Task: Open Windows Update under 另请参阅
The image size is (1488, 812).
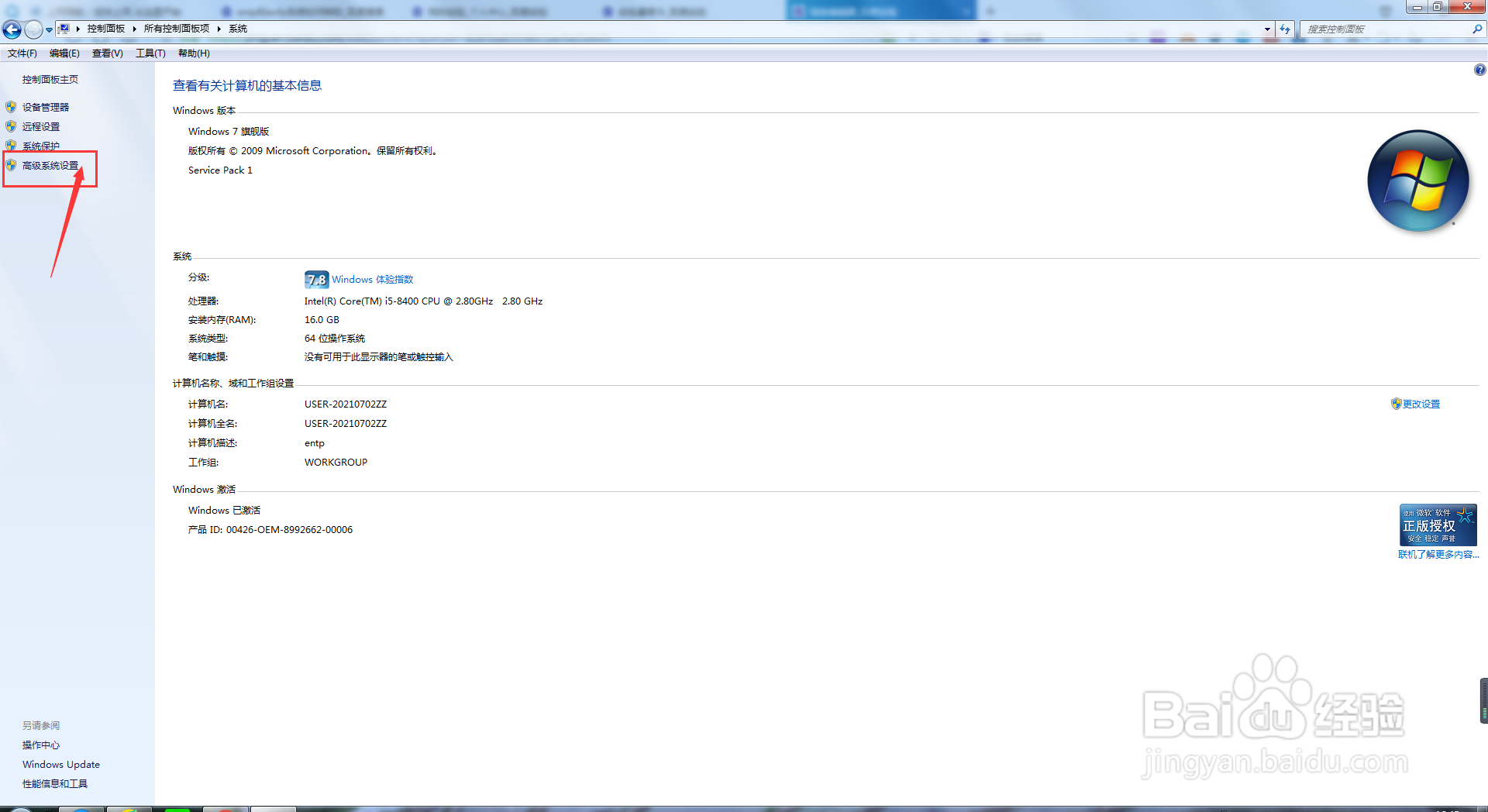Action: [x=61, y=765]
